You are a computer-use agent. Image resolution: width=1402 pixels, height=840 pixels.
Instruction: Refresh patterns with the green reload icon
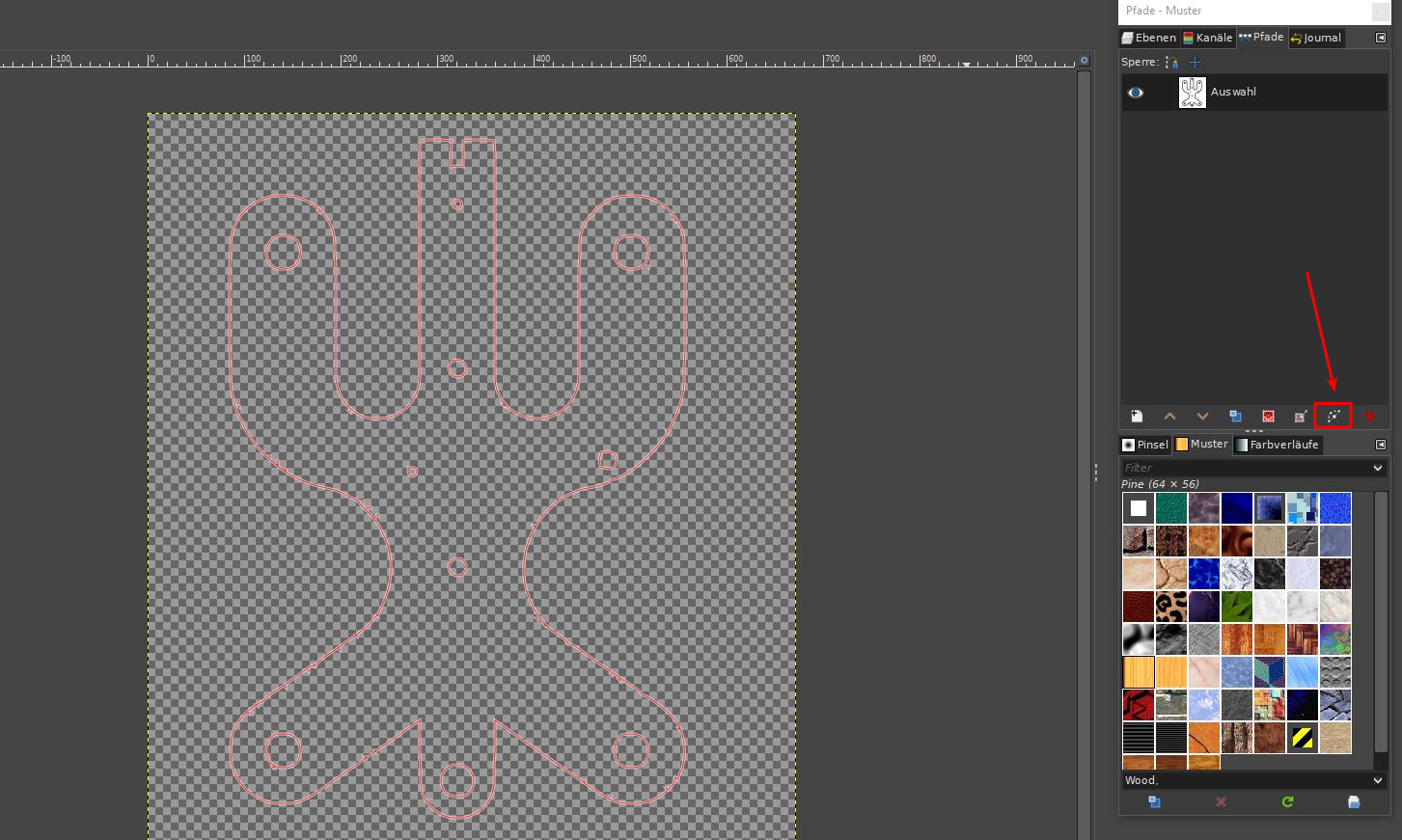[1287, 801]
